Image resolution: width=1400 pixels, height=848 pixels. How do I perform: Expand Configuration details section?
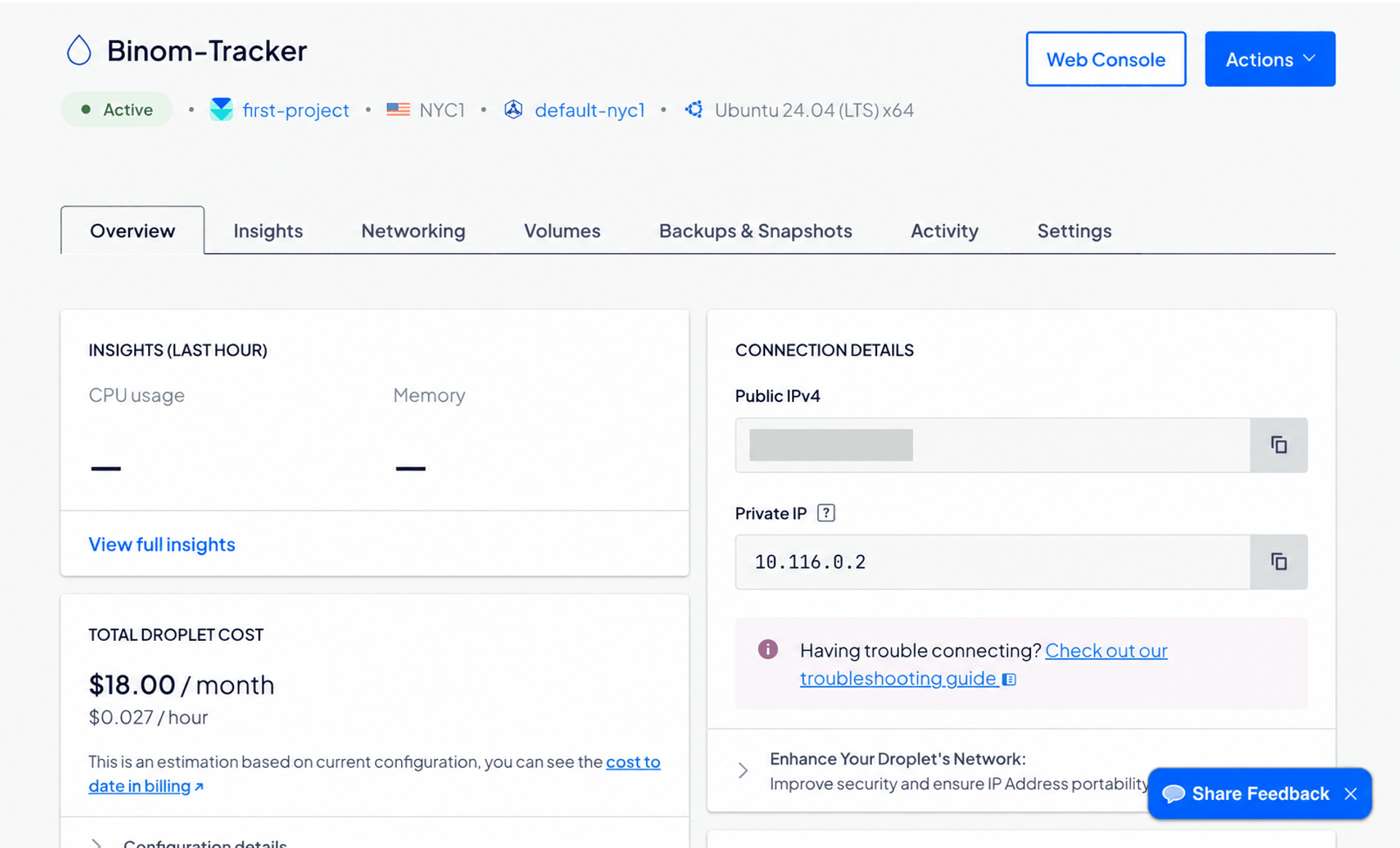[x=96, y=844]
